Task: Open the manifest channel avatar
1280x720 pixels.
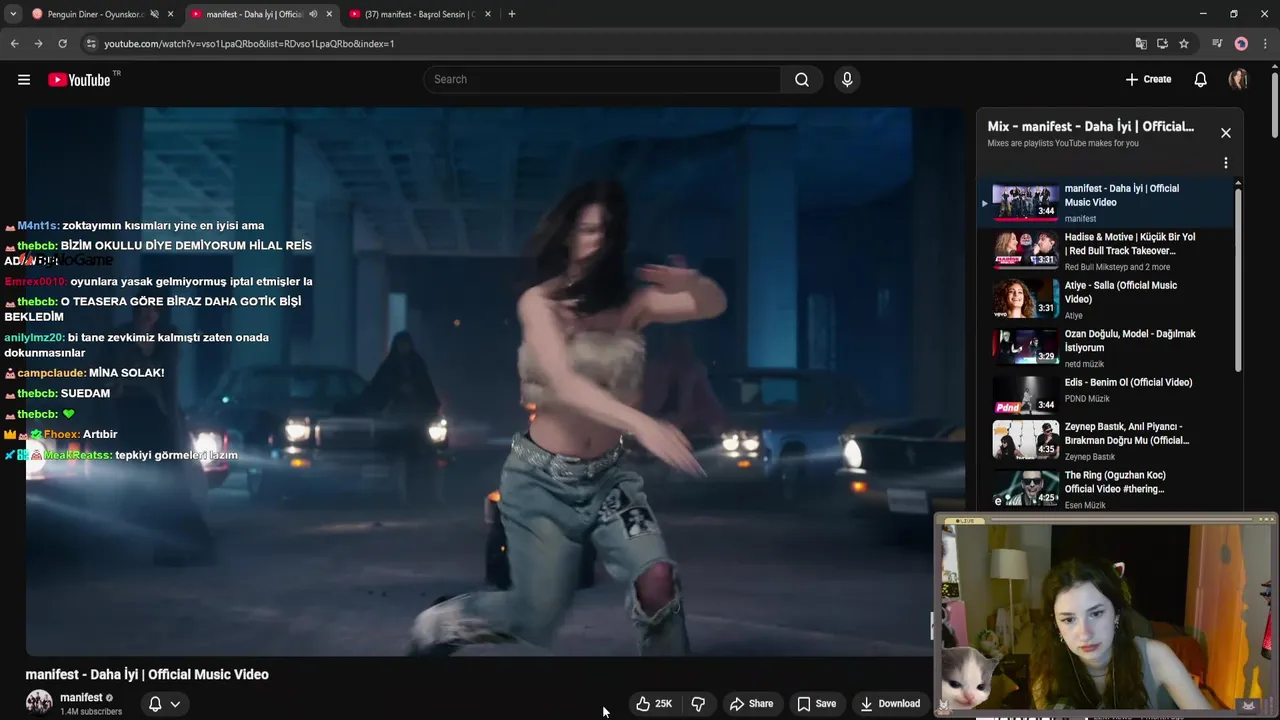Action: pyautogui.click(x=39, y=703)
